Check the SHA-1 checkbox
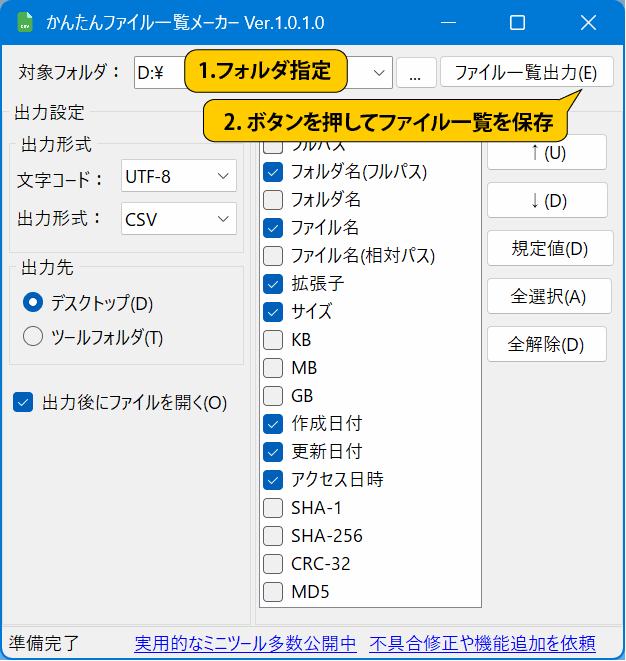Image resolution: width=626 pixels, height=661 pixels. (273, 508)
